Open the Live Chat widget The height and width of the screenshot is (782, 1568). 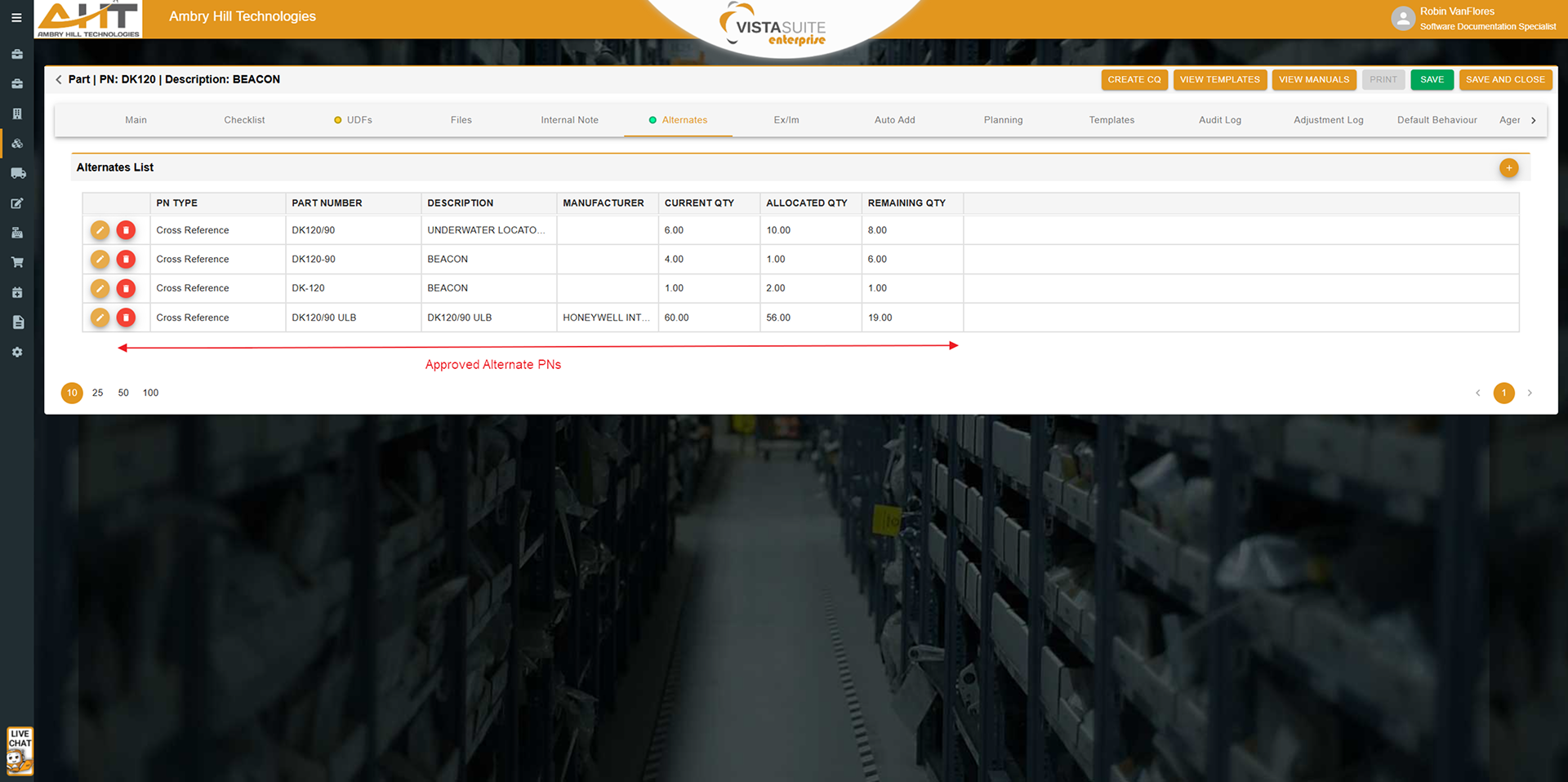click(x=20, y=750)
